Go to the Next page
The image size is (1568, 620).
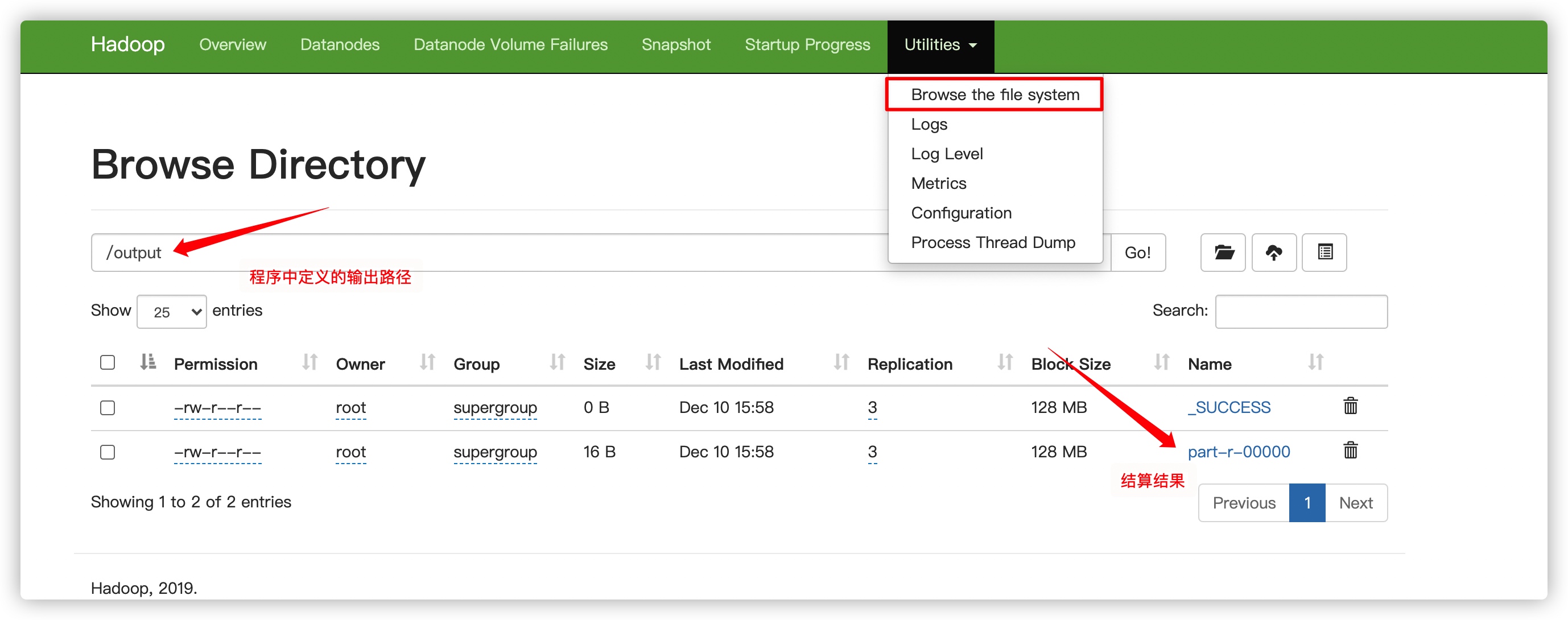pos(1355,503)
